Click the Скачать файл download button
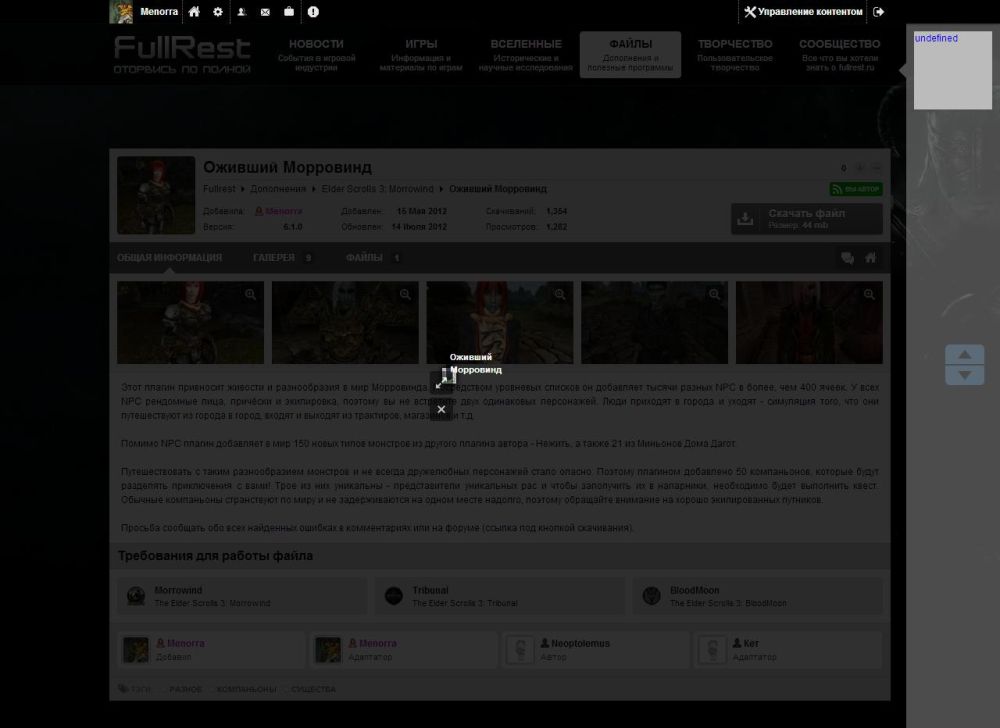This screenshot has height=728, width=1000. (807, 219)
